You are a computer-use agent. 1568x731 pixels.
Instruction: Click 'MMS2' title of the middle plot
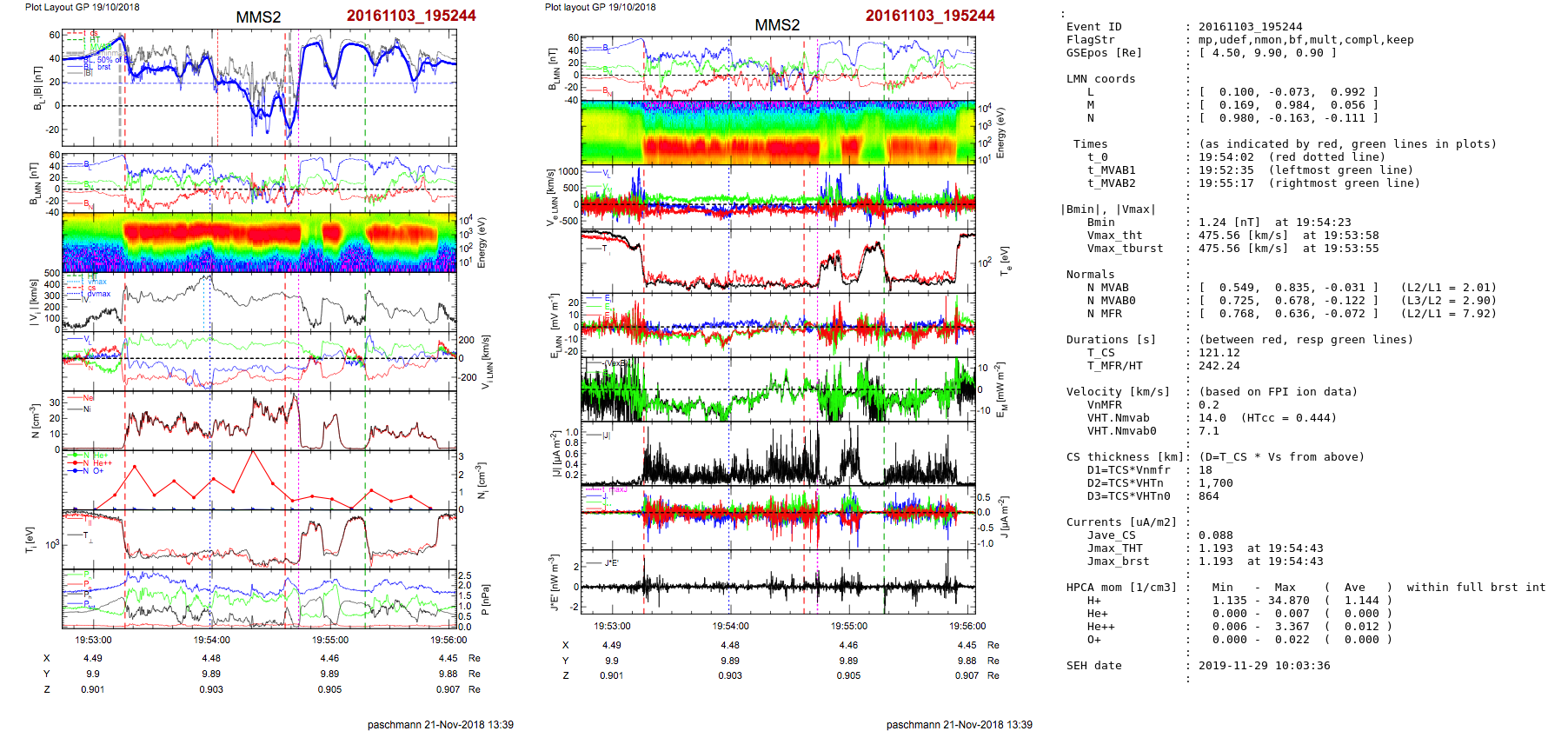pos(777,25)
